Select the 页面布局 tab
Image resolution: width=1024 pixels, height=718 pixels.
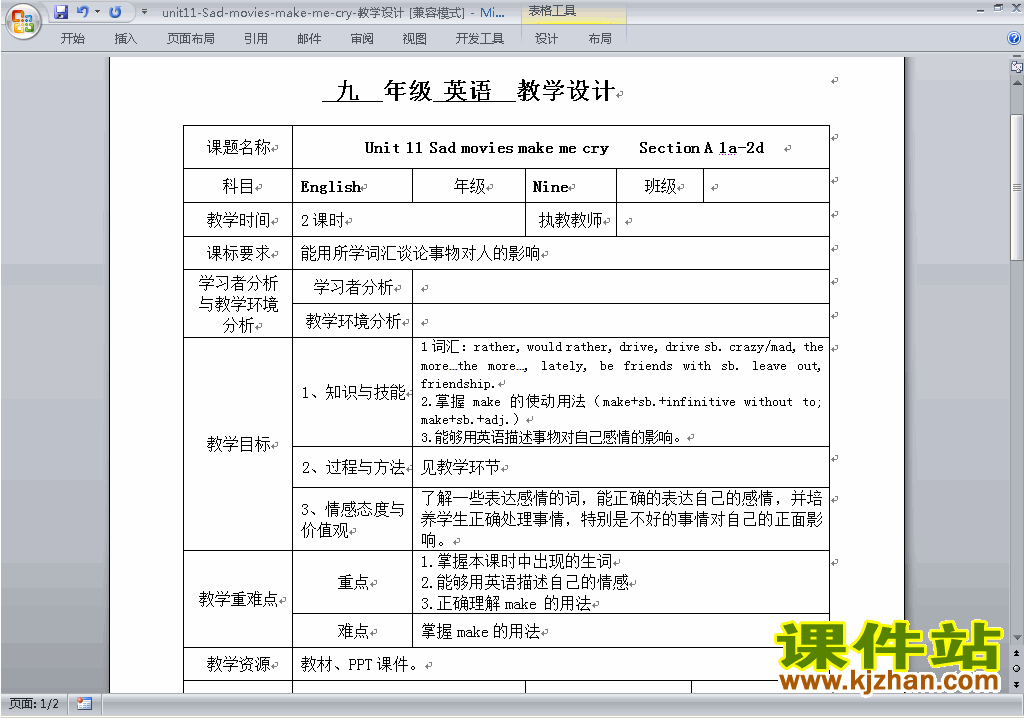pyautogui.click(x=191, y=39)
